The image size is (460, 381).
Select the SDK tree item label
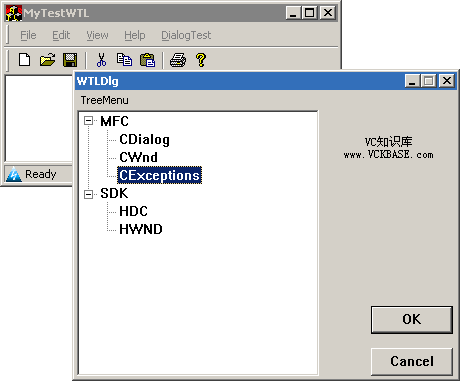114,193
